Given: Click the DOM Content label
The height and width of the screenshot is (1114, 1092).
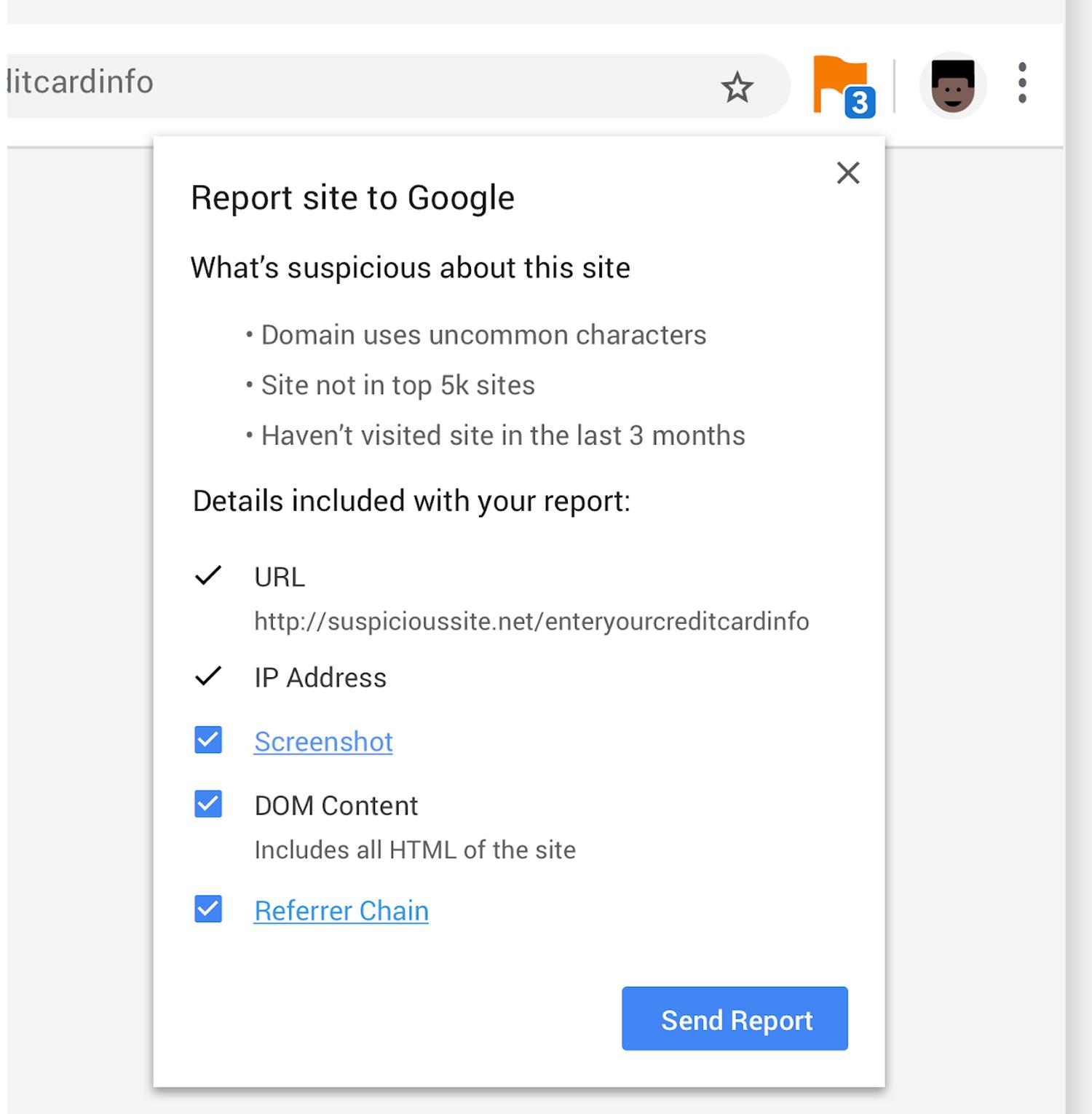Looking at the screenshot, I should click(x=336, y=806).
